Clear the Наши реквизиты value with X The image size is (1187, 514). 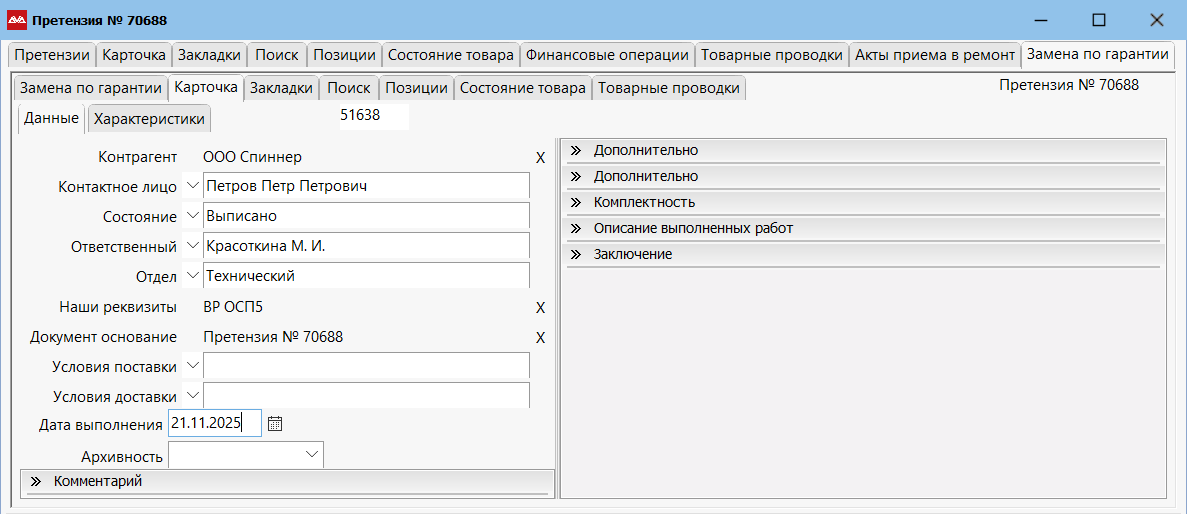tap(541, 308)
